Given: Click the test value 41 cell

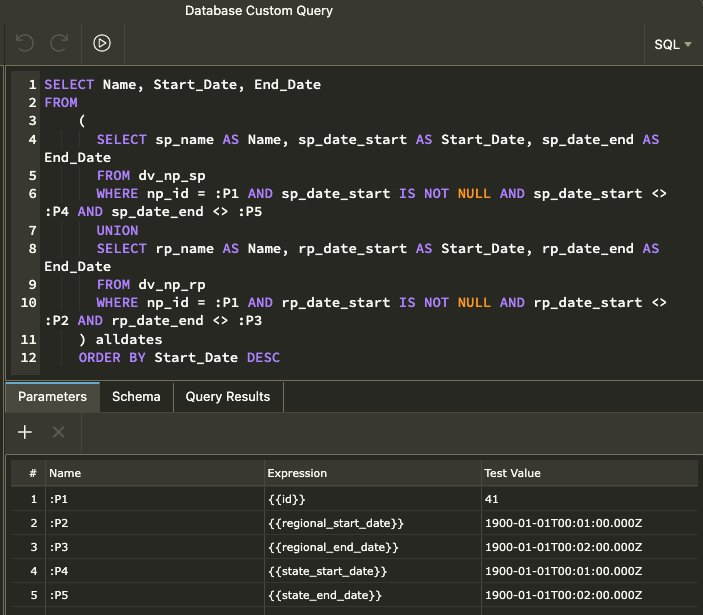Looking at the screenshot, I should [x=589, y=499].
